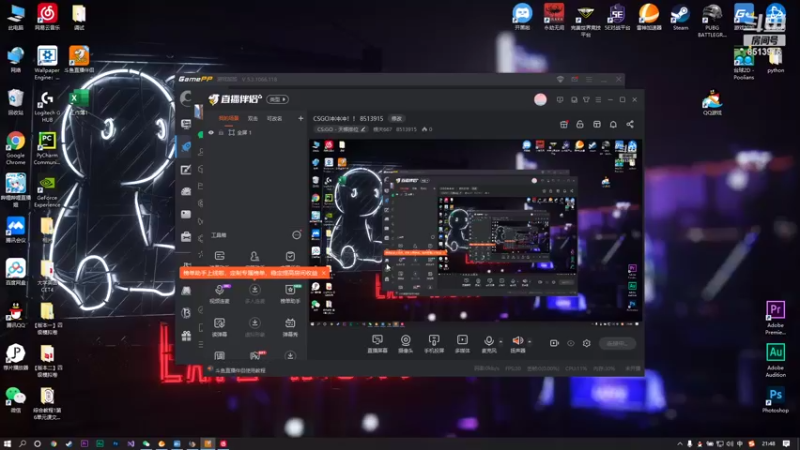Open the 弹幕秀 tool
800x450 pixels.
[290, 327]
